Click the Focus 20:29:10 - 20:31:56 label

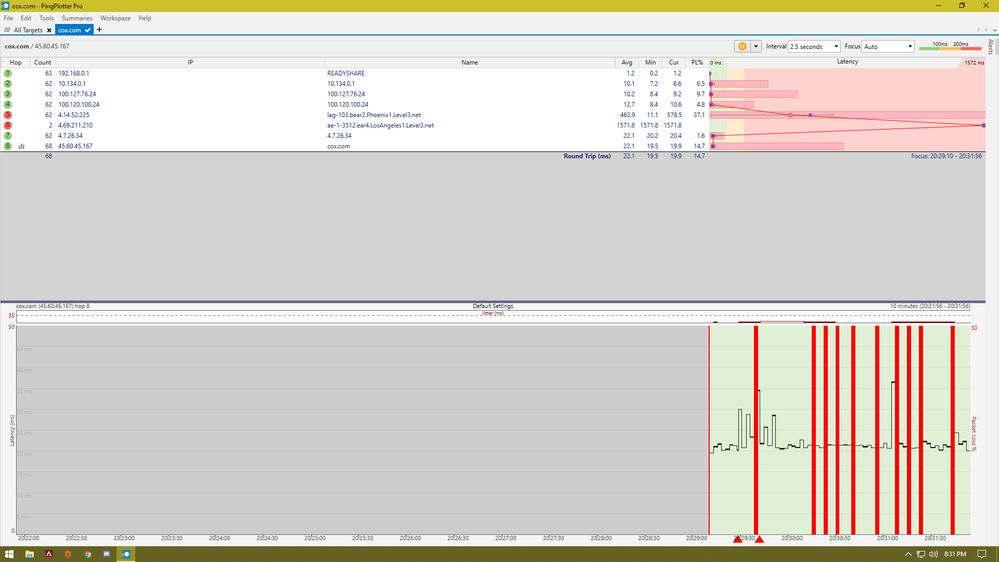click(x=946, y=156)
